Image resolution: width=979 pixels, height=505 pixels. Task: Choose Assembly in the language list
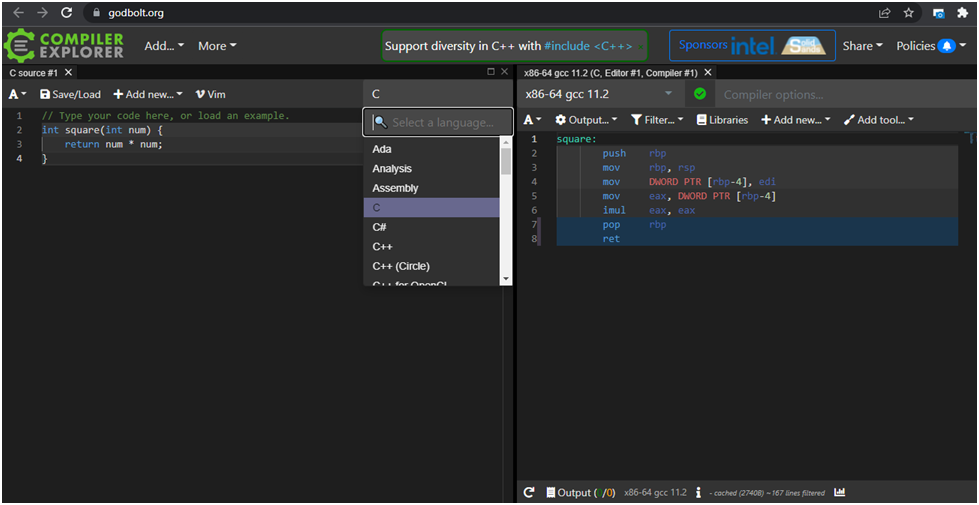(395, 188)
